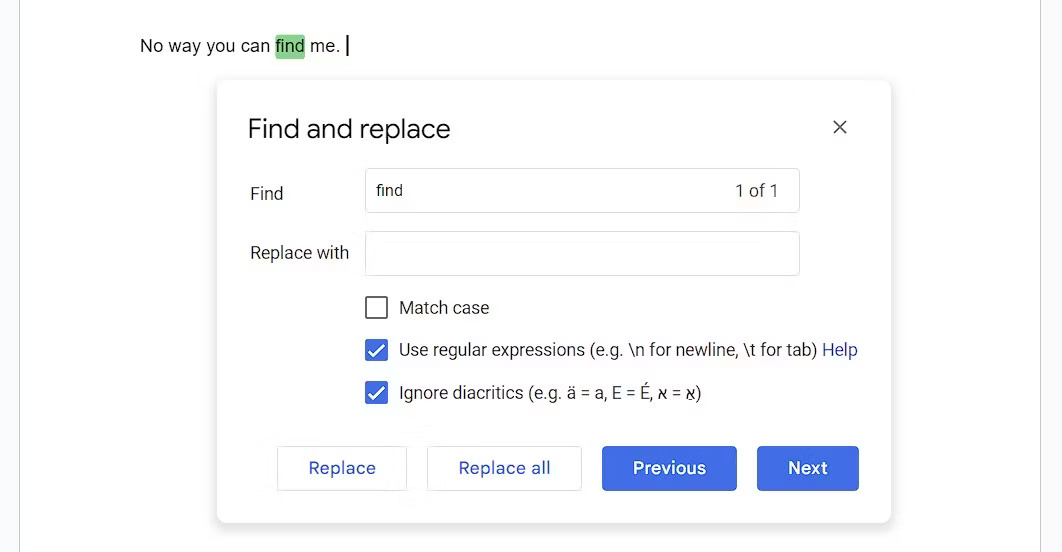Click the "1 of 1" match counter

coord(756,191)
